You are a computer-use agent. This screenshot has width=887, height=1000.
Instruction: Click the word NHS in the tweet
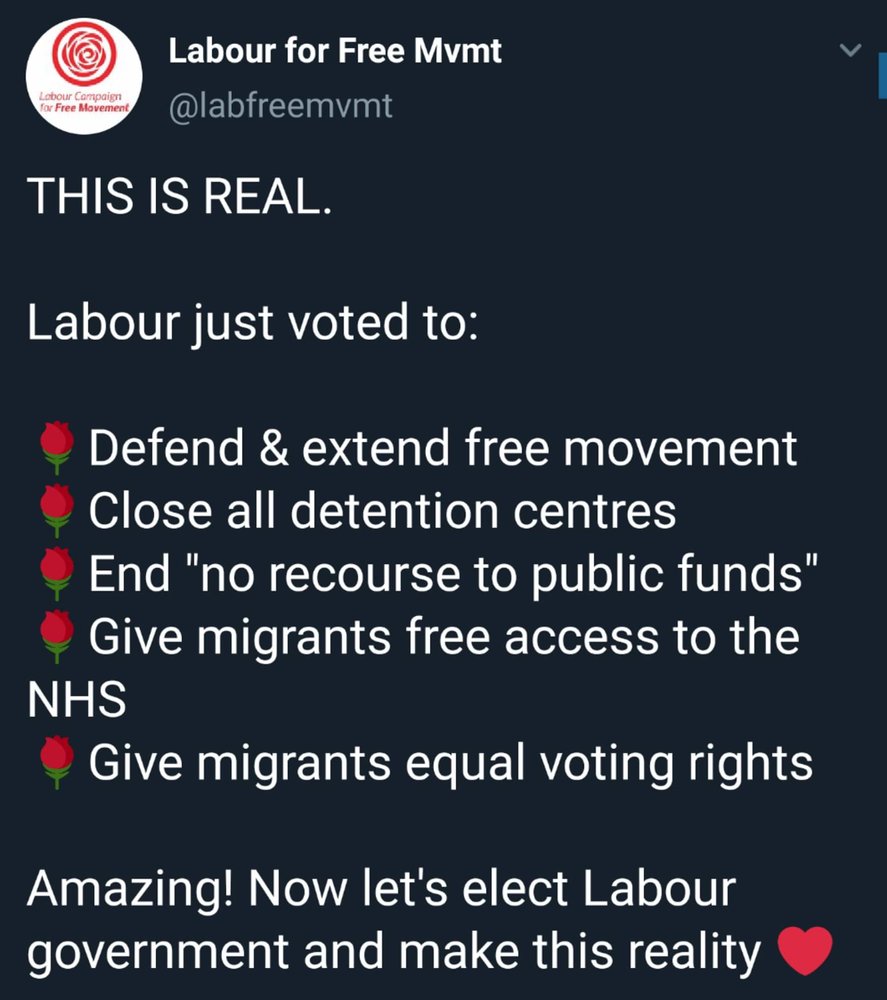coord(77,699)
